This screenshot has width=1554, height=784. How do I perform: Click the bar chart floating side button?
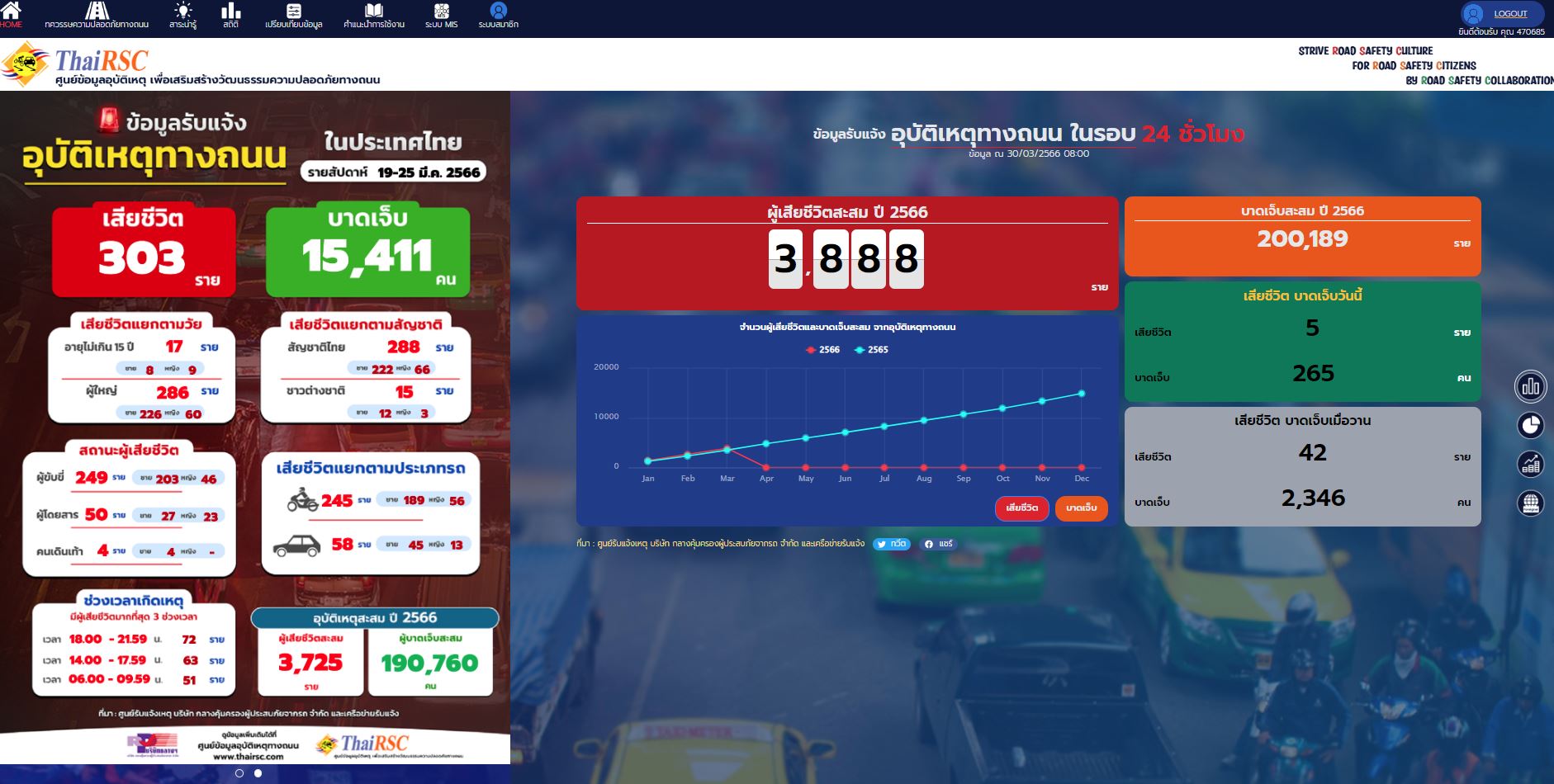coord(1530,386)
